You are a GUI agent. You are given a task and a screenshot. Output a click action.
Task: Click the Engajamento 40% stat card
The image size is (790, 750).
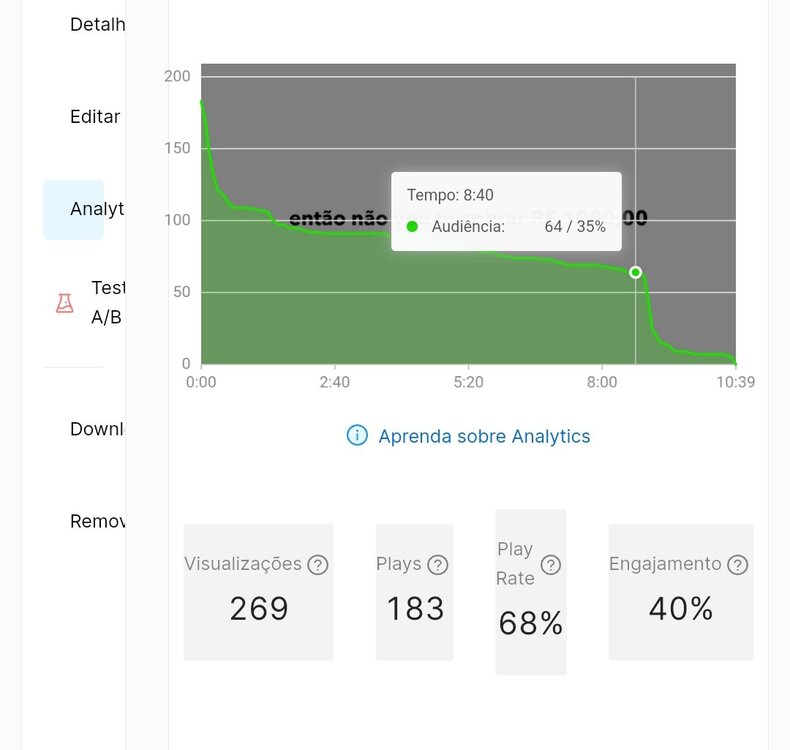(681, 592)
